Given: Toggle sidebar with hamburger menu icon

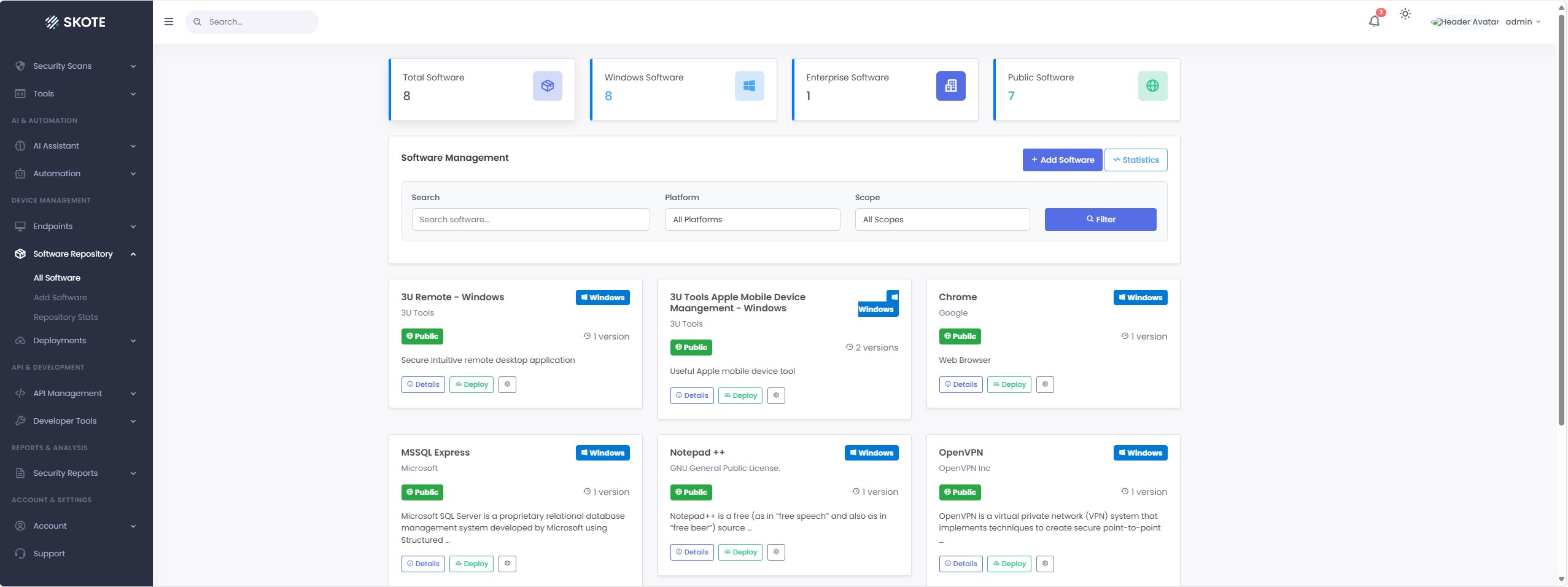Looking at the screenshot, I should click(x=169, y=22).
